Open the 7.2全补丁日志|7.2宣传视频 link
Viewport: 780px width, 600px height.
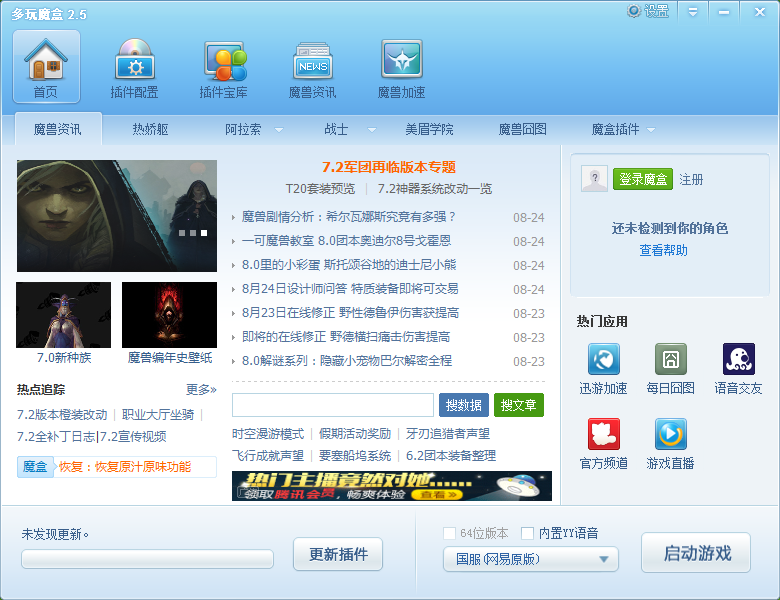(92, 437)
